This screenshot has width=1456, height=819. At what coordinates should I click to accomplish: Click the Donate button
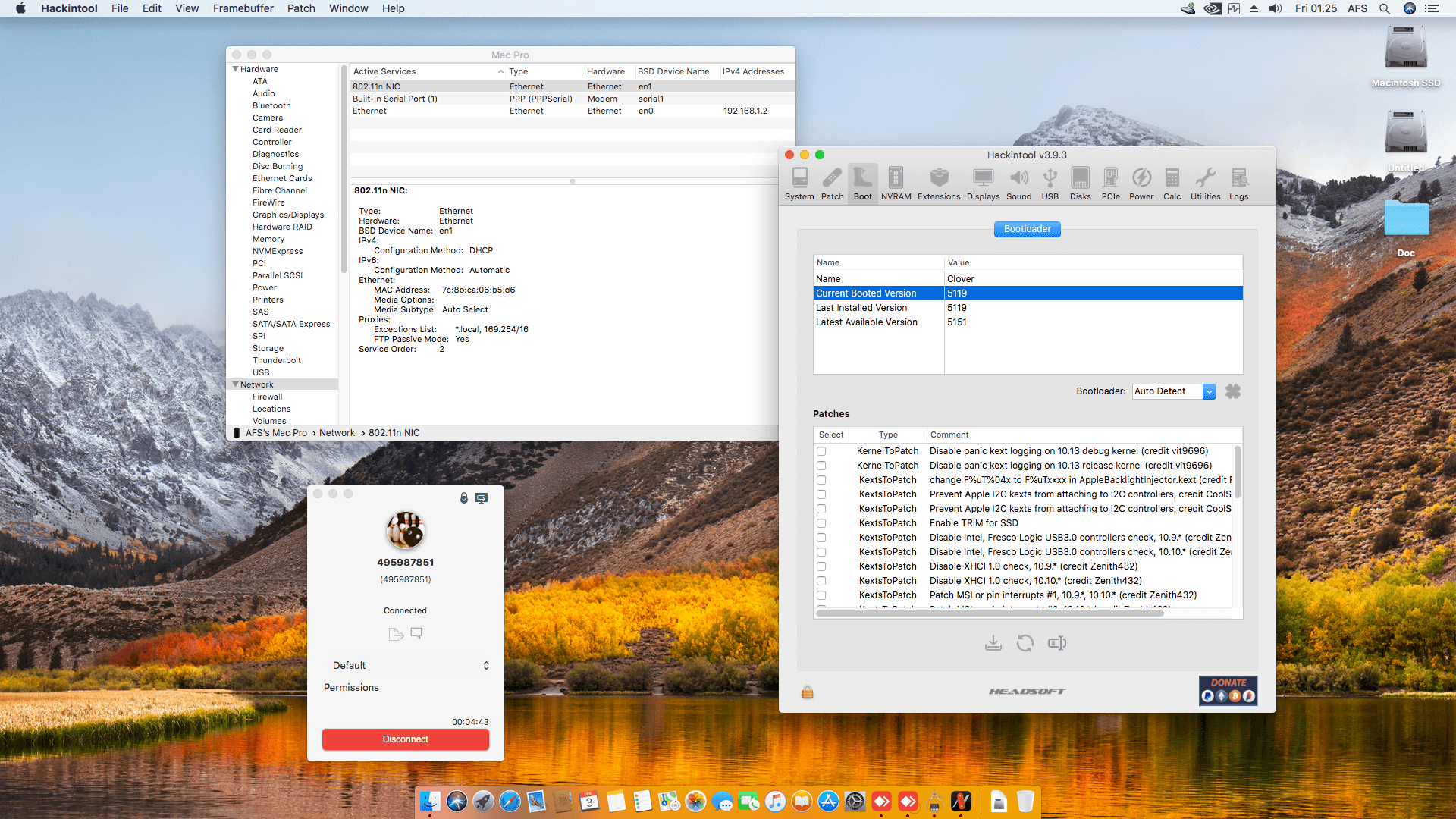[1228, 690]
